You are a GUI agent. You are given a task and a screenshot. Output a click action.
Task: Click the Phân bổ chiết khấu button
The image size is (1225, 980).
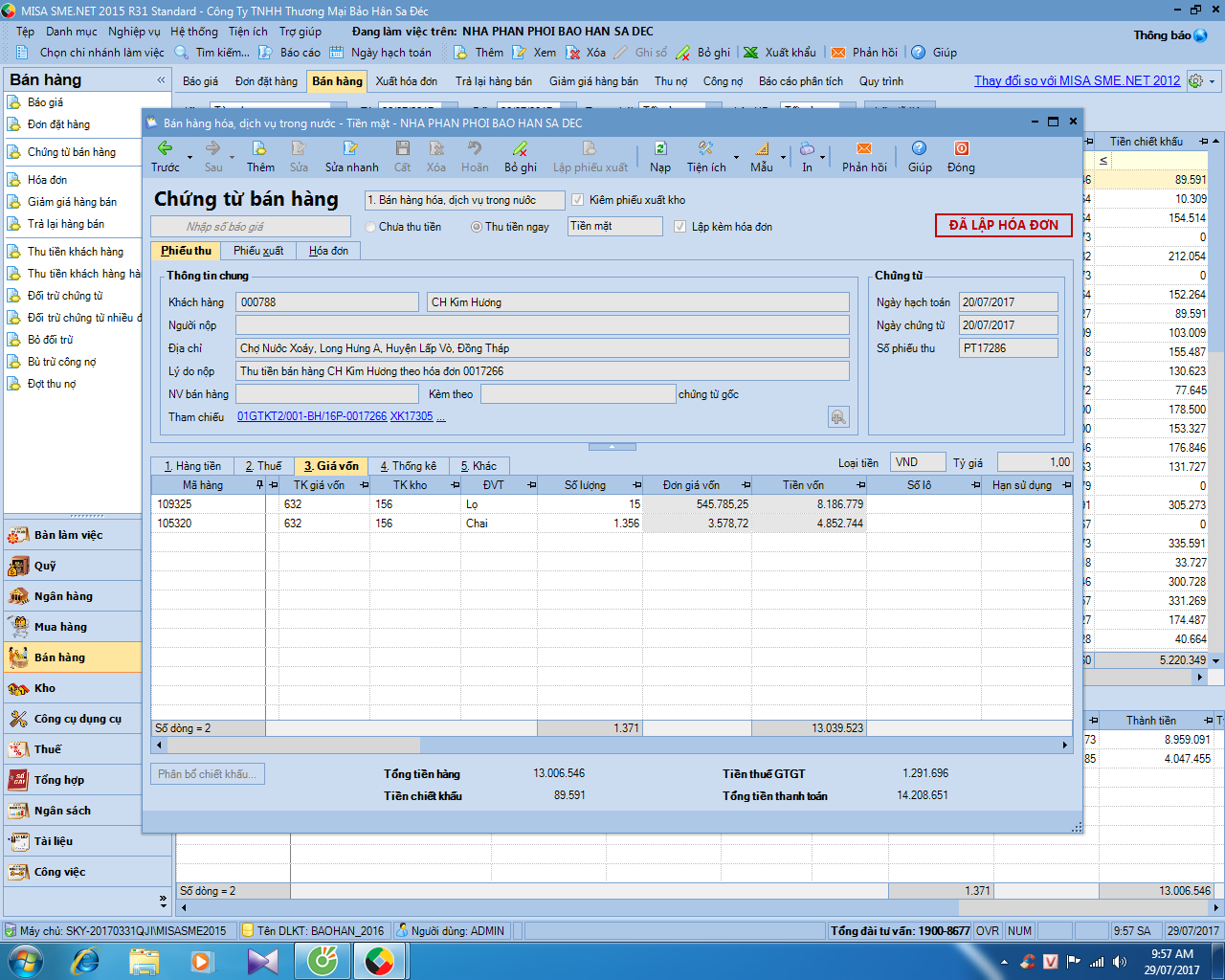point(208,774)
